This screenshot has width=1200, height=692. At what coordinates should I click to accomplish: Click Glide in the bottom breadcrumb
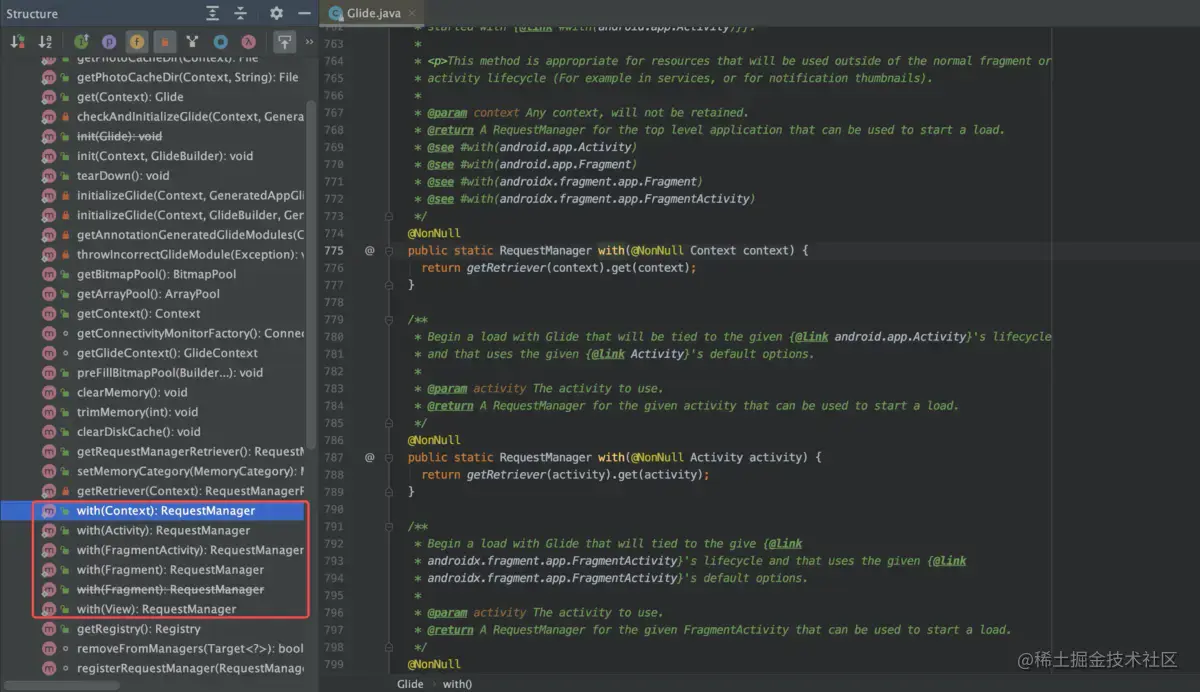(410, 684)
